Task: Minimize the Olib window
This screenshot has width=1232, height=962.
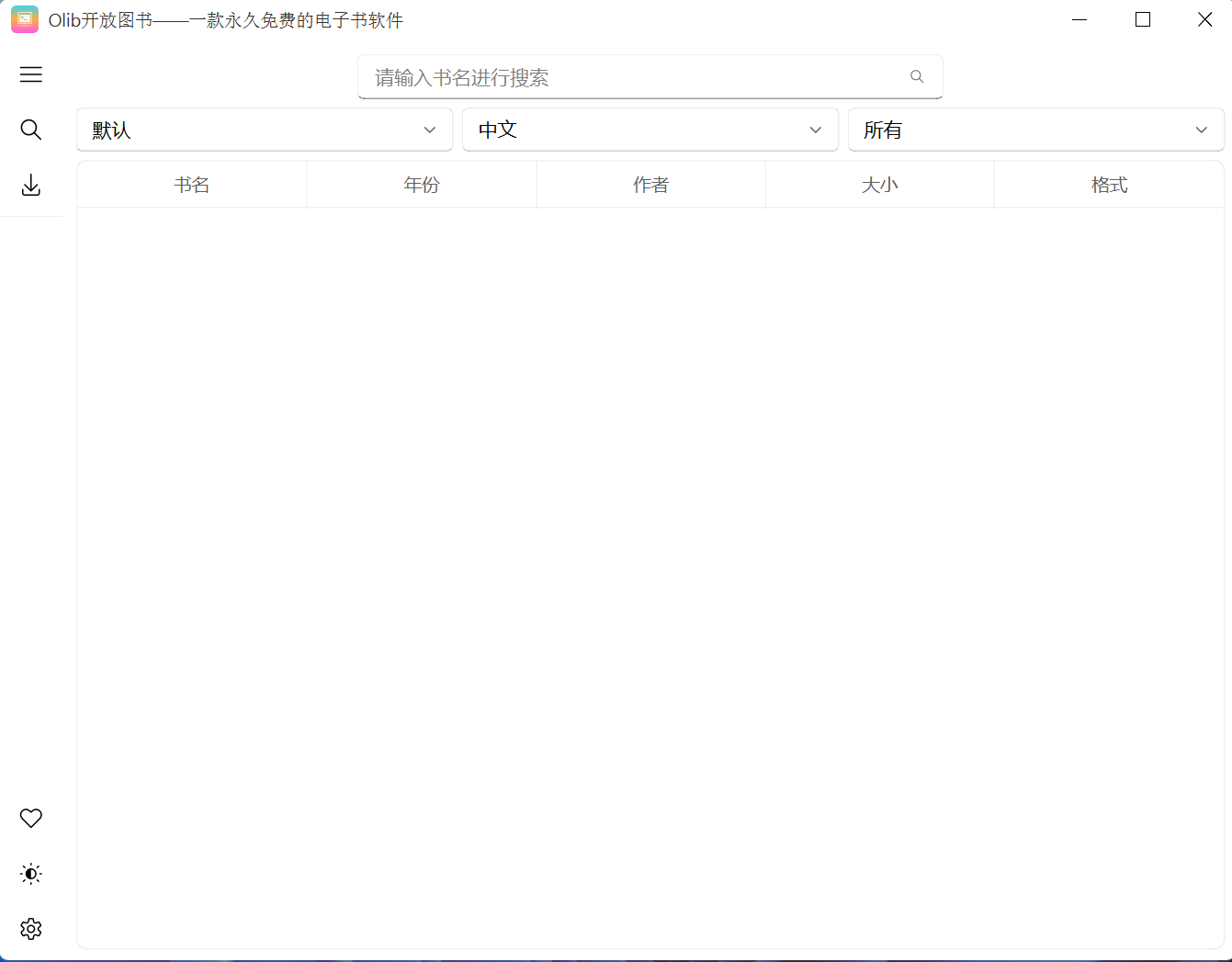Action: 1079,19
